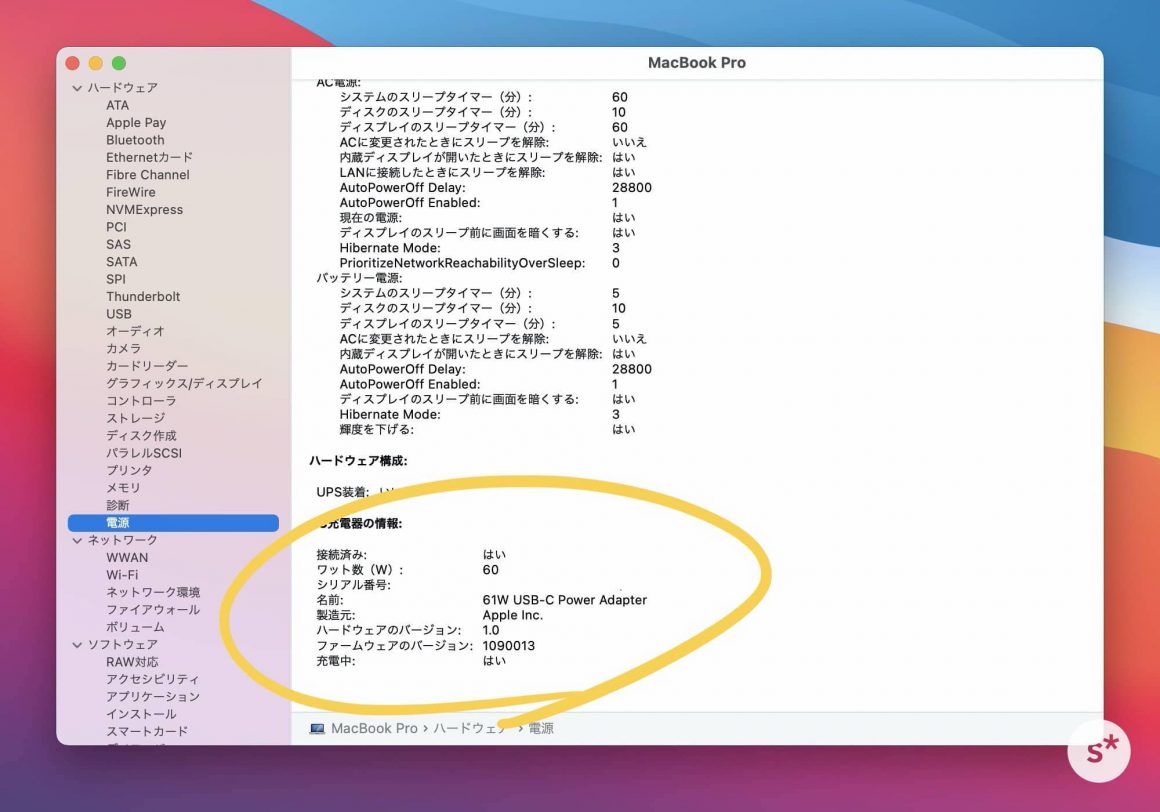The width and height of the screenshot is (1160, 812).
Task: Select Bluetooth in the hardware list
Action: pos(135,140)
